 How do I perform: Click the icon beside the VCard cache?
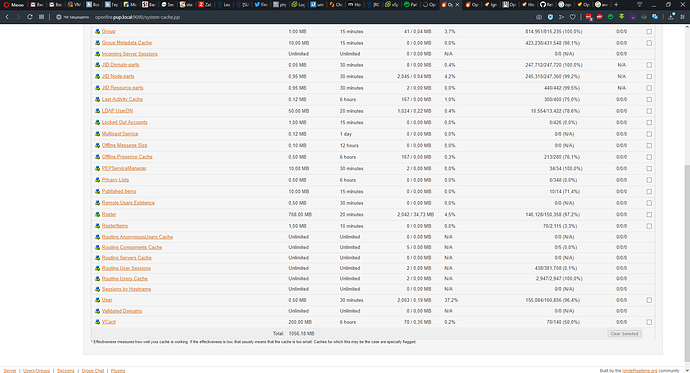pyautogui.click(x=98, y=322)
